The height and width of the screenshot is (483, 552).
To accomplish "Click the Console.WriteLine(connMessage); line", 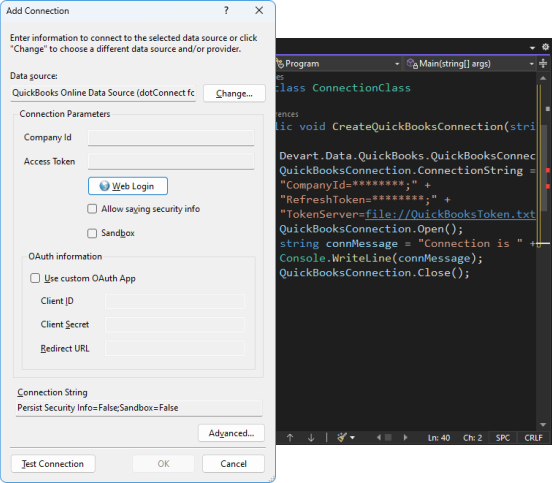I will (381, 258).
